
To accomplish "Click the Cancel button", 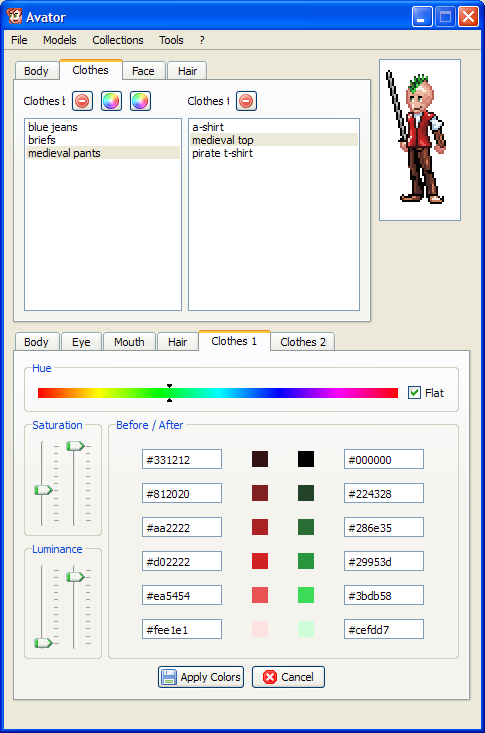I will click(x=288, y=677).
